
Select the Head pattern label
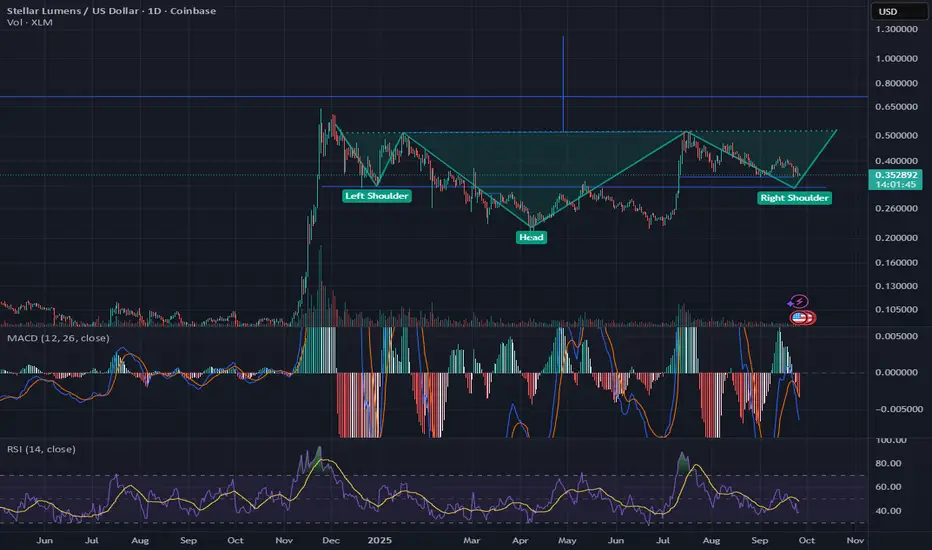coord(531,237)
